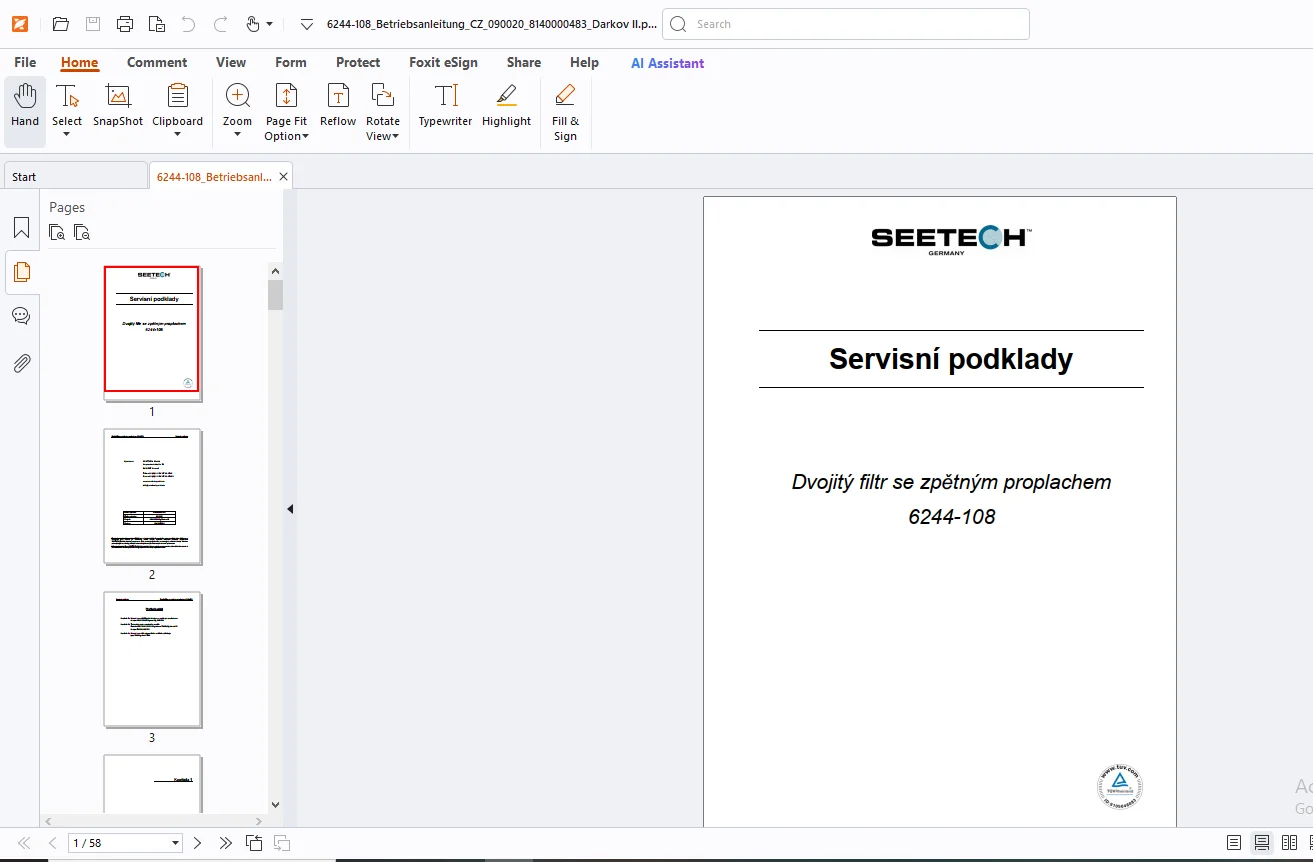Click the Clipboard icon
The height and width of the screenshot is (862, 1313).
pyautogui.click(x=178, y=96)
